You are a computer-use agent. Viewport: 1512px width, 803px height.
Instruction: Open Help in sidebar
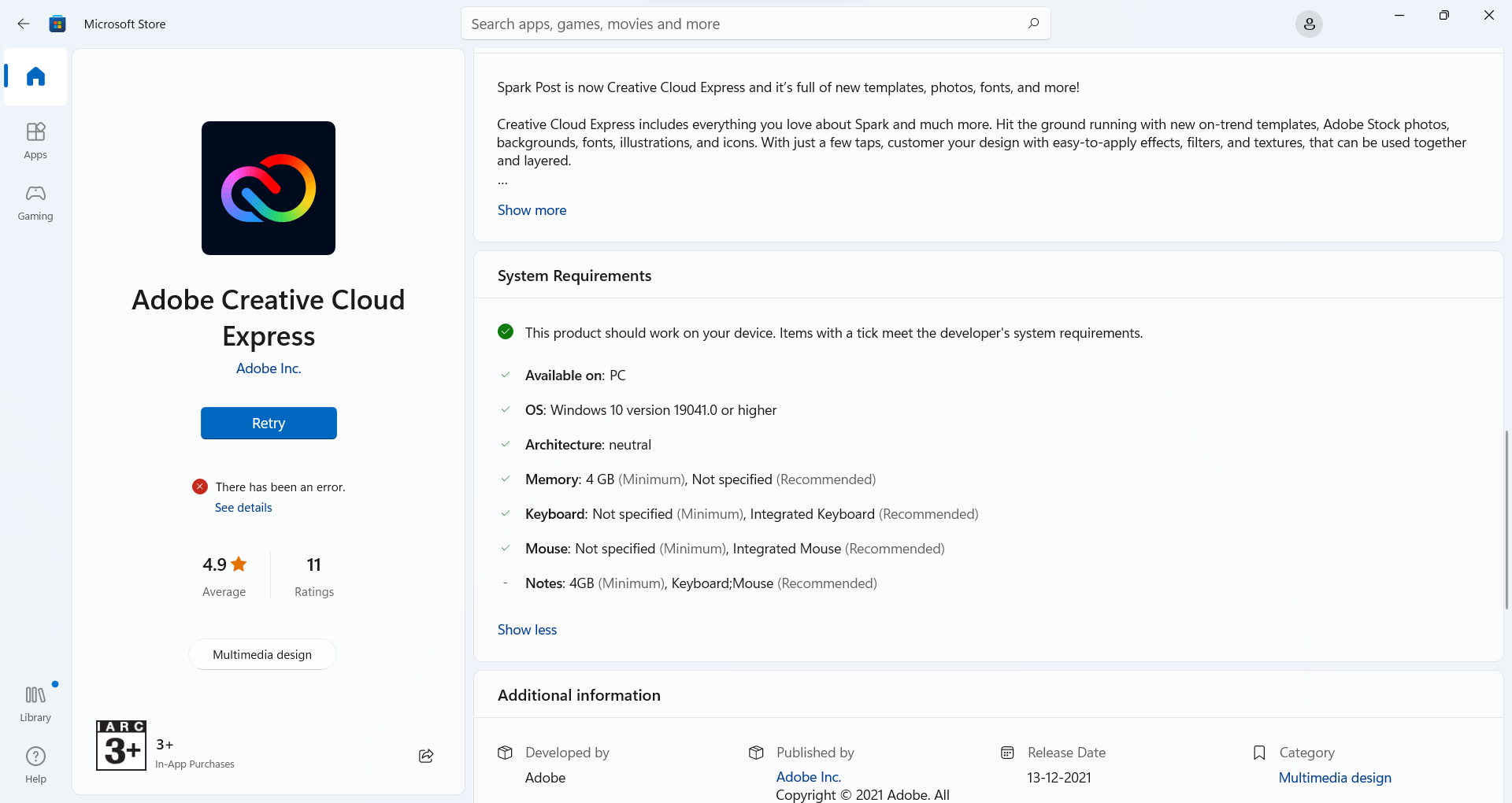[x=35, y=765]
